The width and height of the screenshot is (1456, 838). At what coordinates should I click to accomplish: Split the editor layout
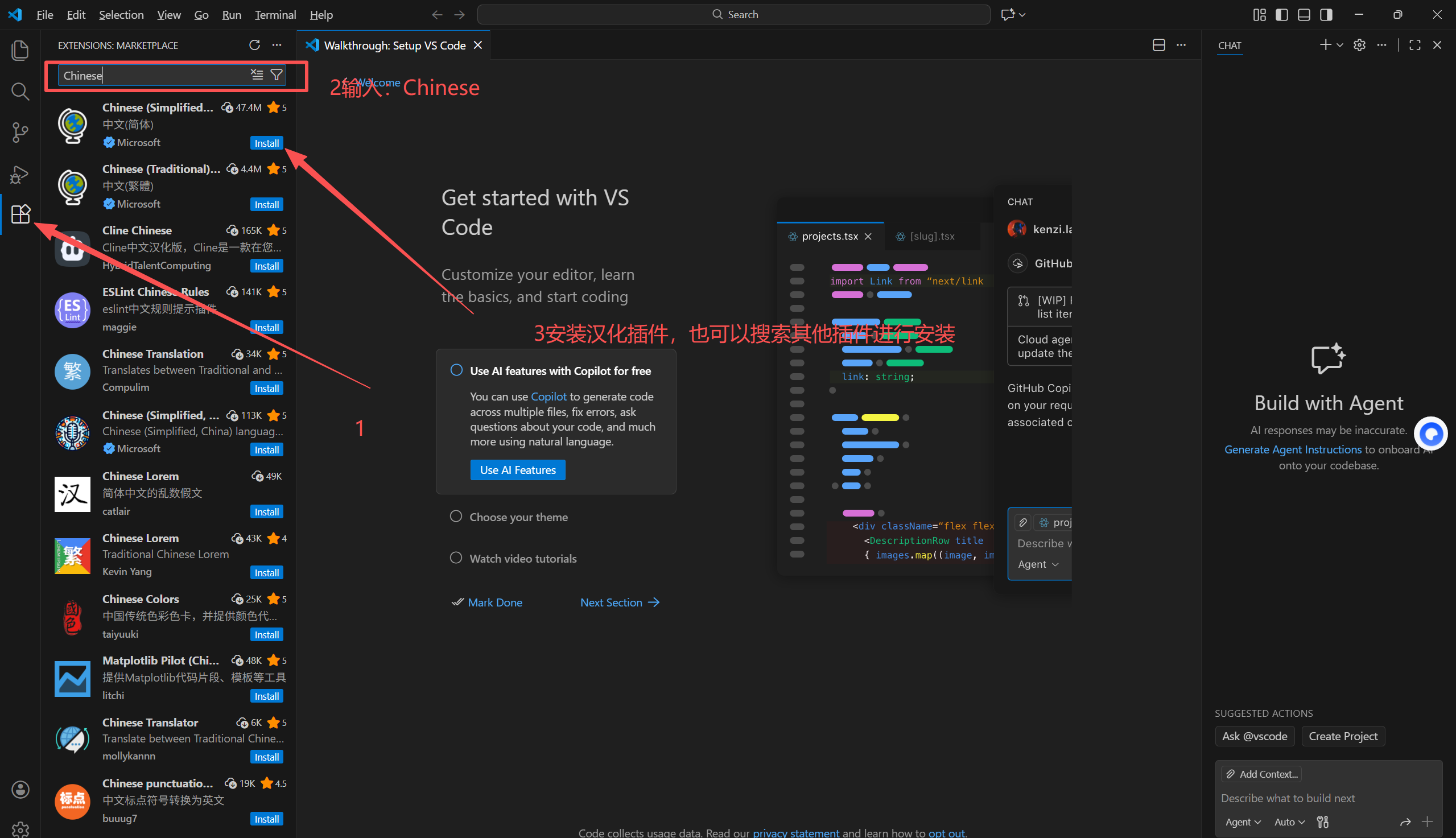click(1159, 45)
